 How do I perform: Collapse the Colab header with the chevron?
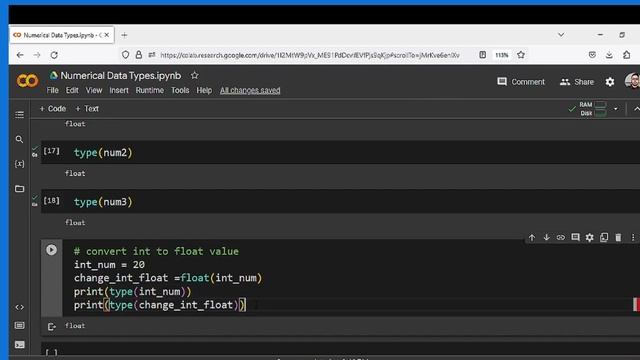pyautogui.click(x=636, y=109)
